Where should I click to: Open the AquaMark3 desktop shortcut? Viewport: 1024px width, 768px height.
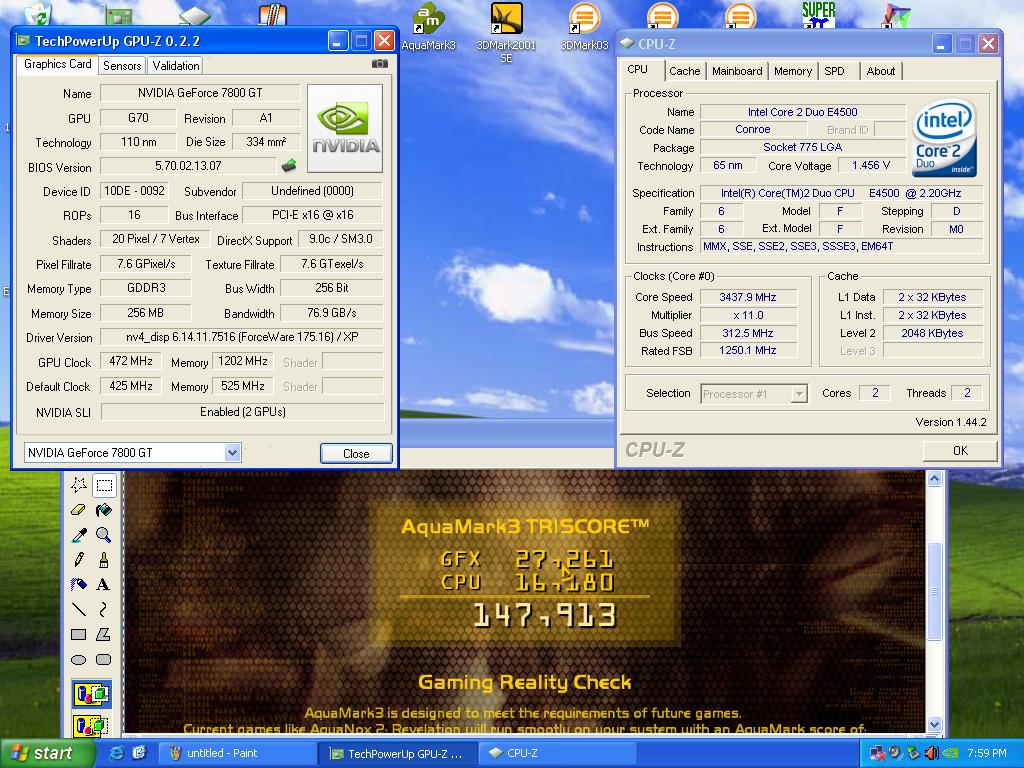428,27
